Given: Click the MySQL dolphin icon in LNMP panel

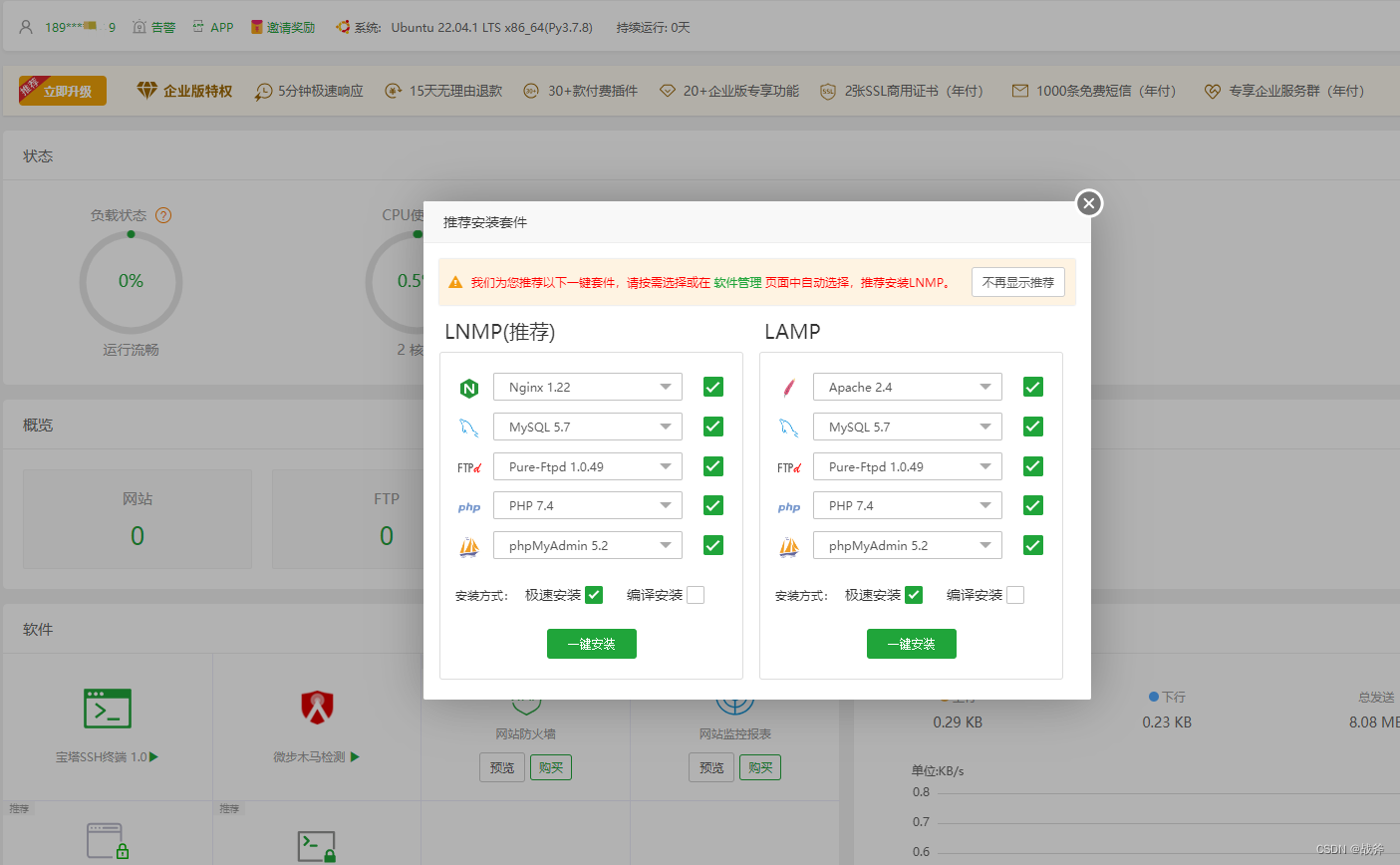Looking at the screenshot, I should [469, 428].
